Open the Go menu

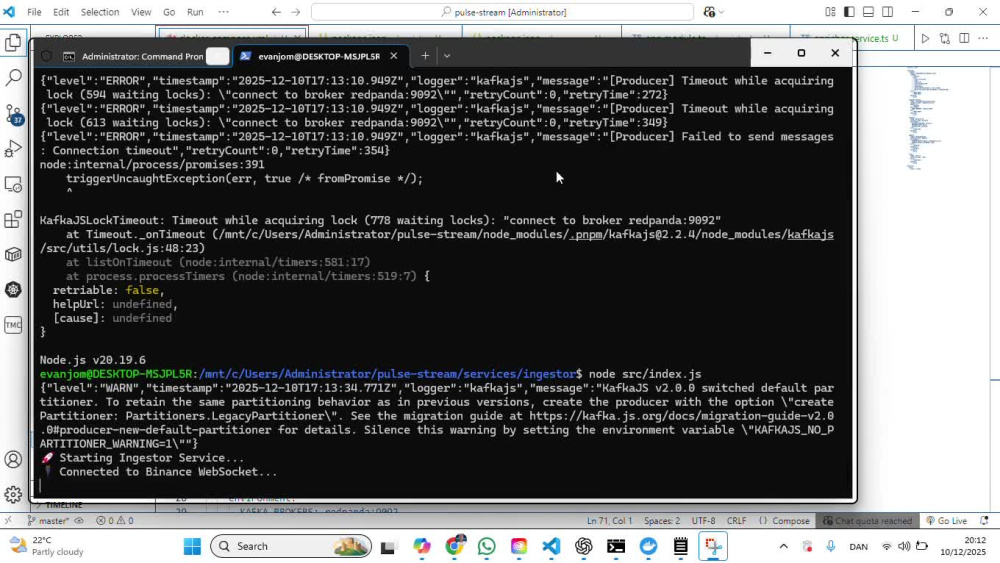point(169,12)
